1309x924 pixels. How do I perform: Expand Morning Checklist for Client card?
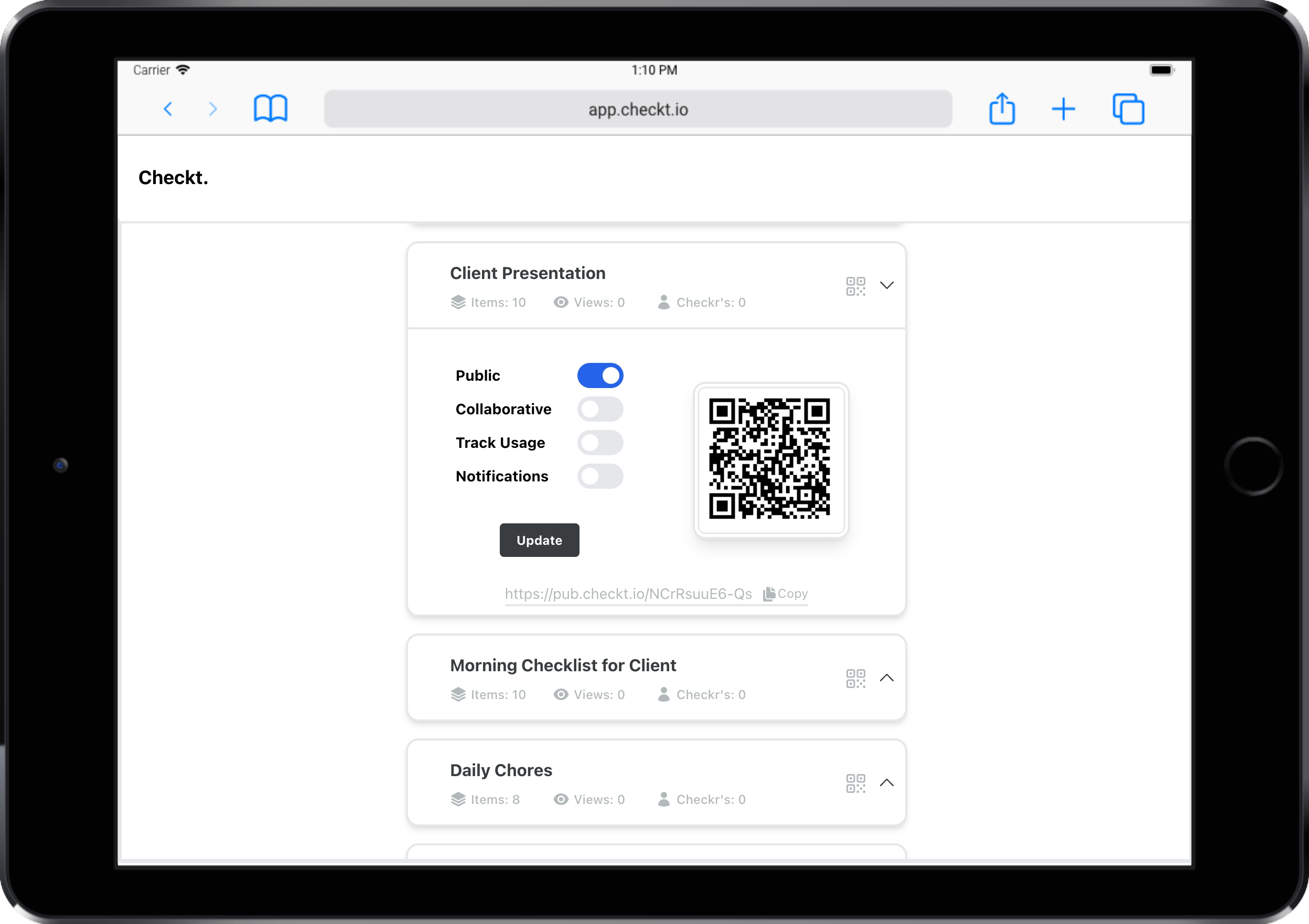click(886, 678)
